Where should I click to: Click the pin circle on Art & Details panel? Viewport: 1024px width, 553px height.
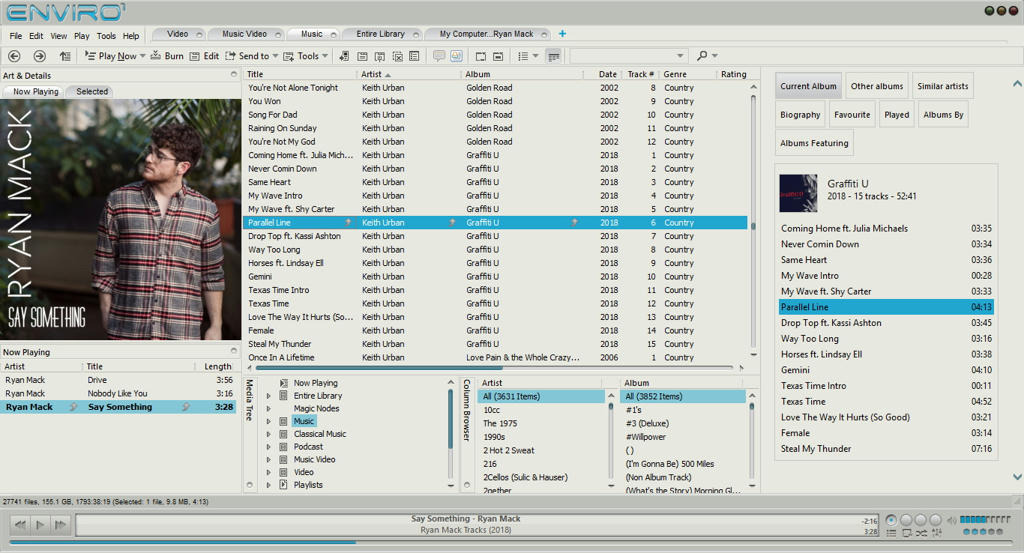pyautogui.click(x=234, y=74)
